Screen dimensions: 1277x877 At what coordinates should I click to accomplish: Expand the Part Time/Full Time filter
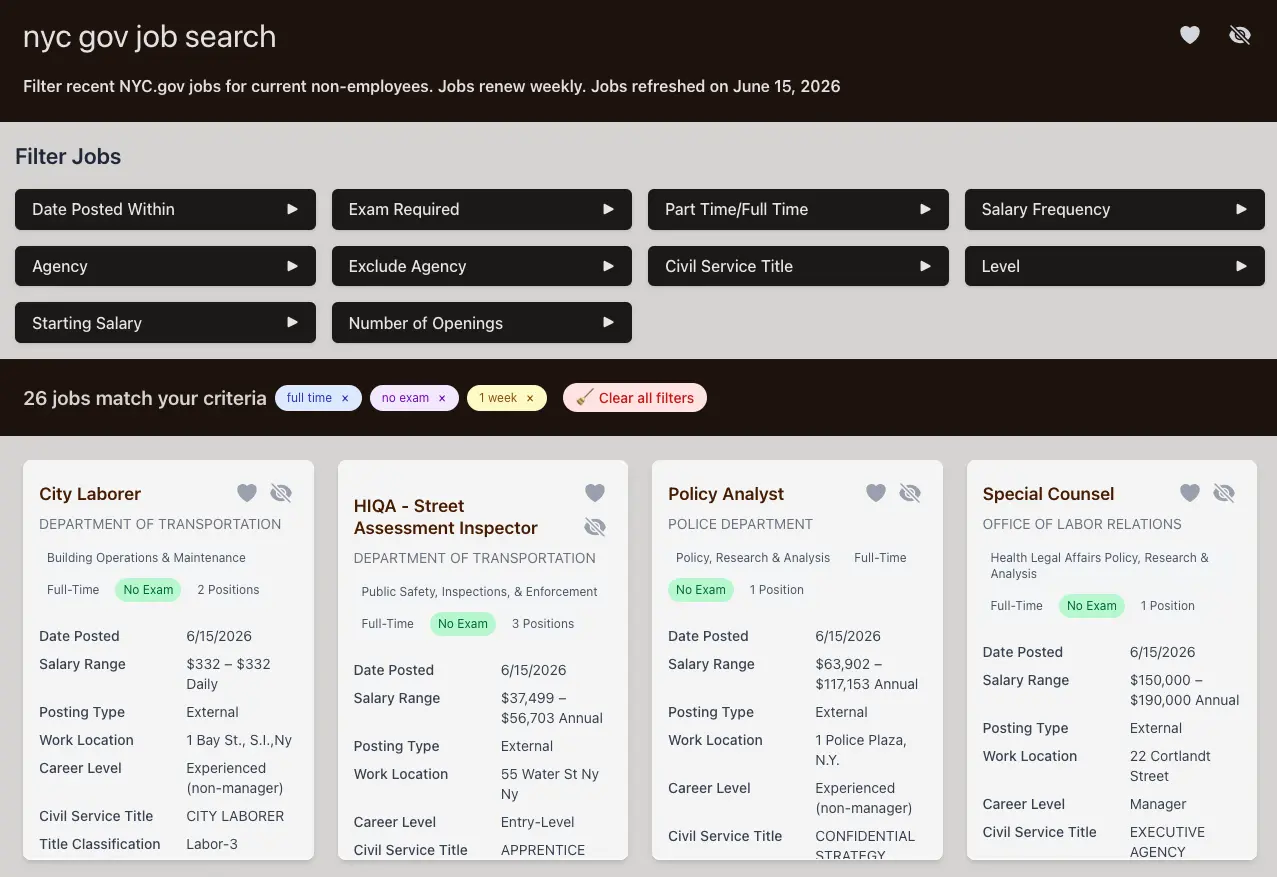pyautogui.click(x=798, y=209)
